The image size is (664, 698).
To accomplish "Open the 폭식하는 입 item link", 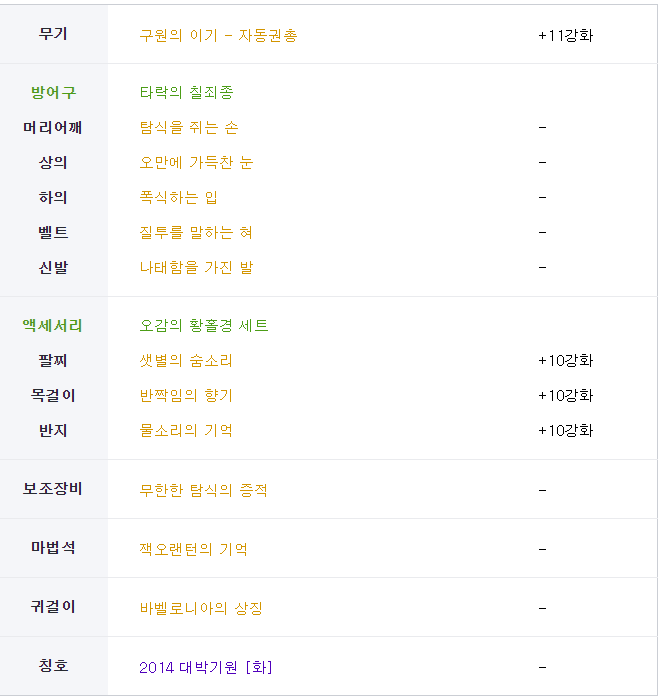I will coord(179,198).
